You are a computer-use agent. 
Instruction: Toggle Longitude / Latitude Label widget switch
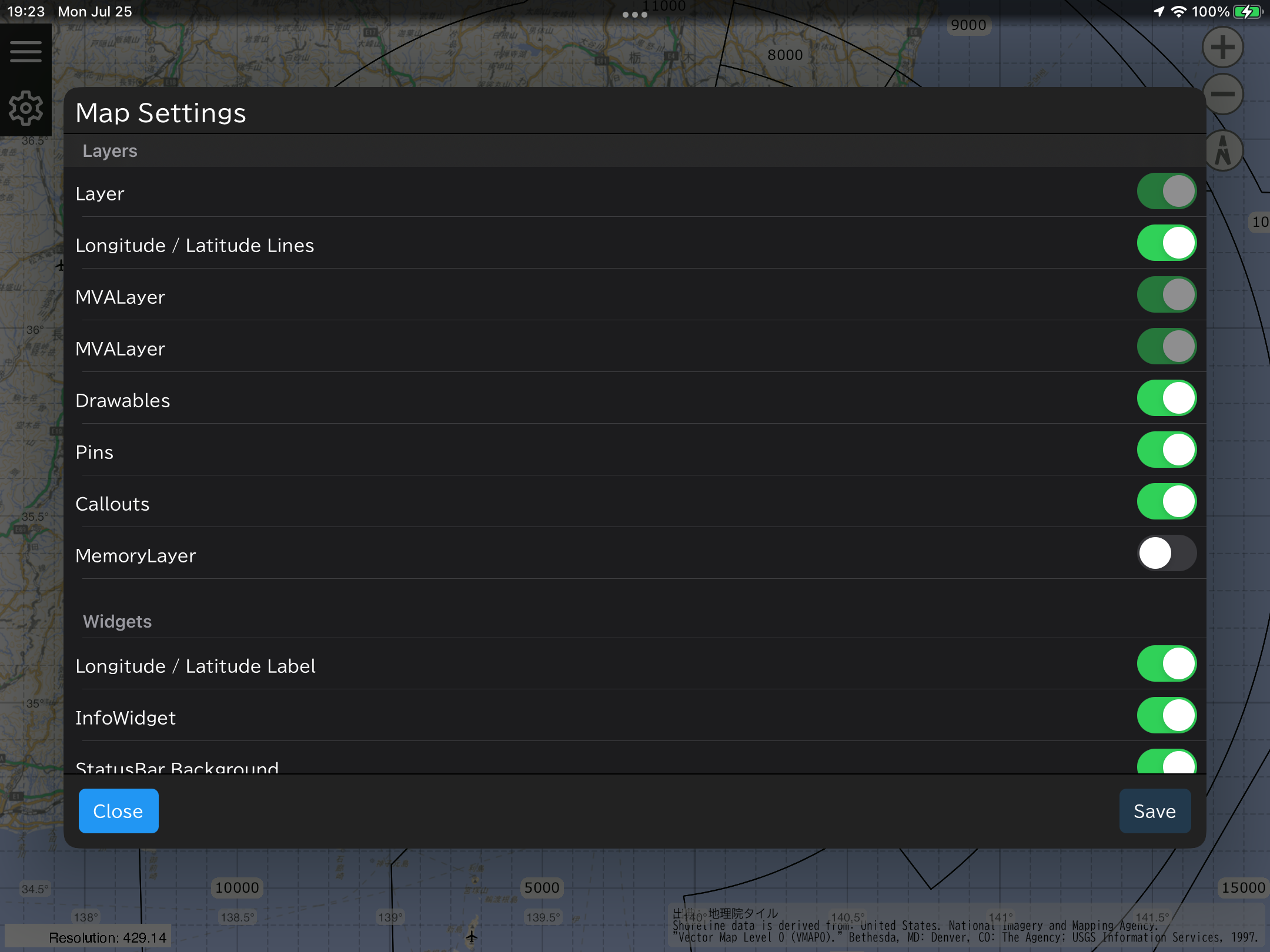point(1167,664)
